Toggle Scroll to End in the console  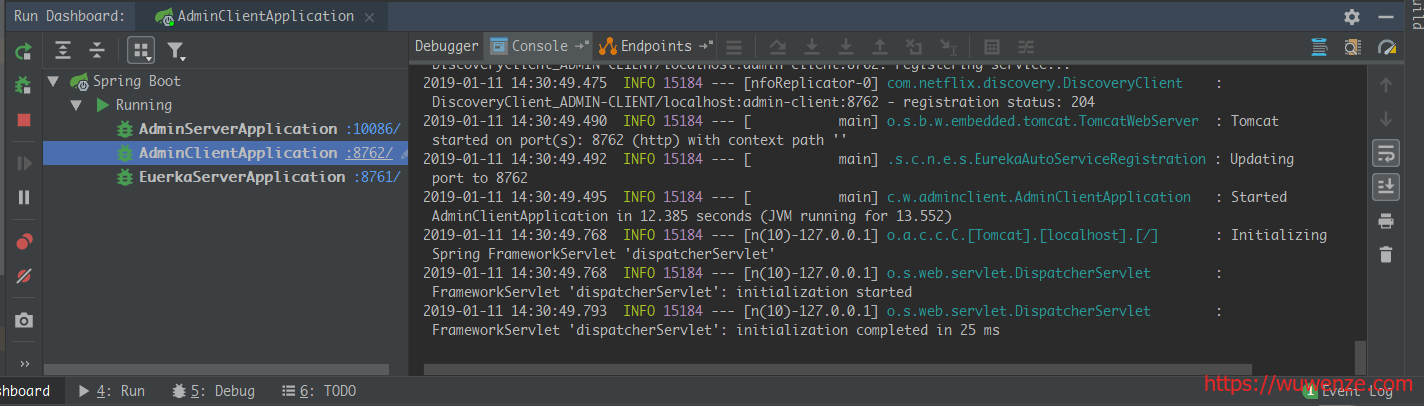(x=1386, y=186)
